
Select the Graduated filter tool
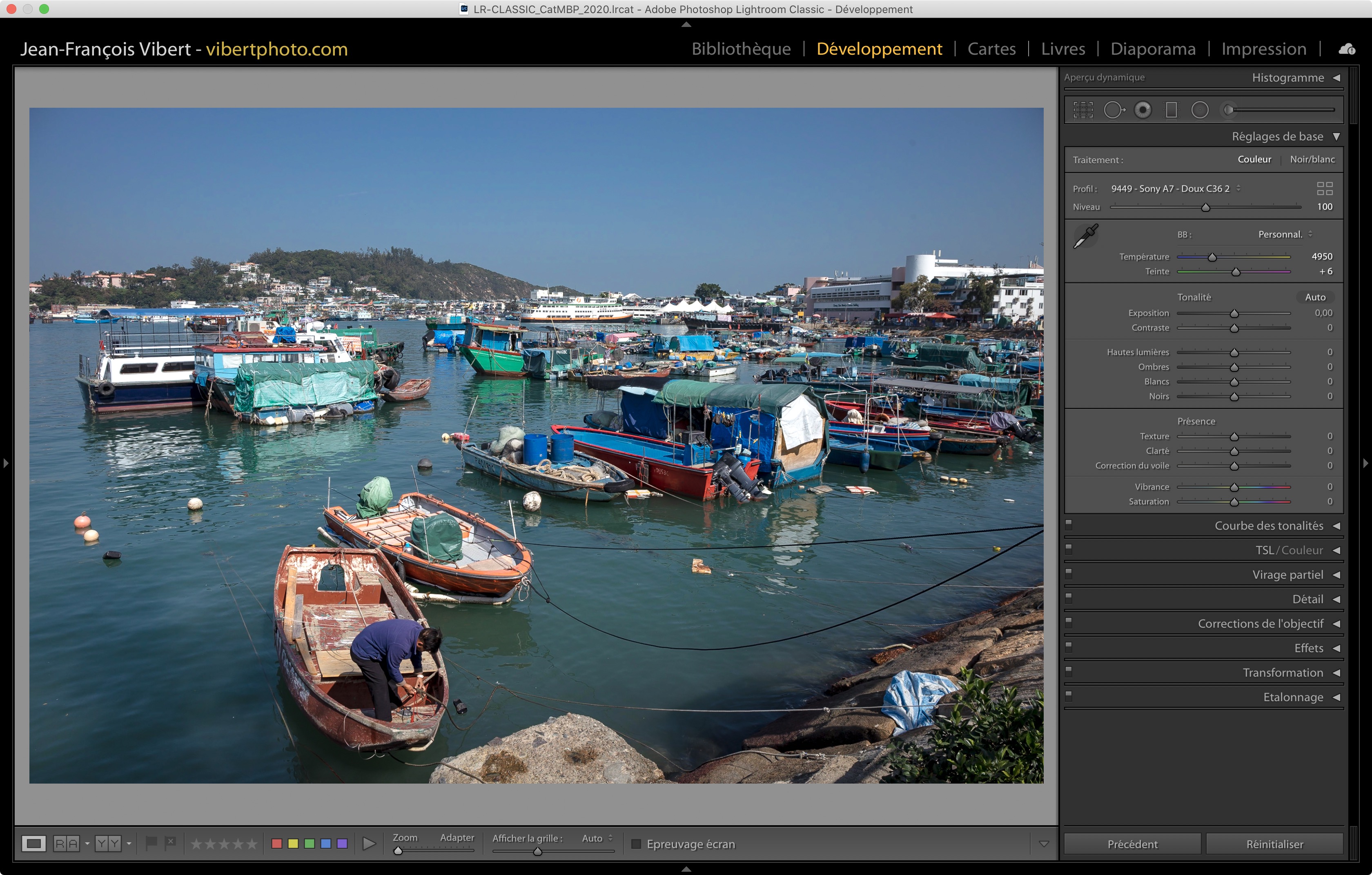[x=1171, y=110]
